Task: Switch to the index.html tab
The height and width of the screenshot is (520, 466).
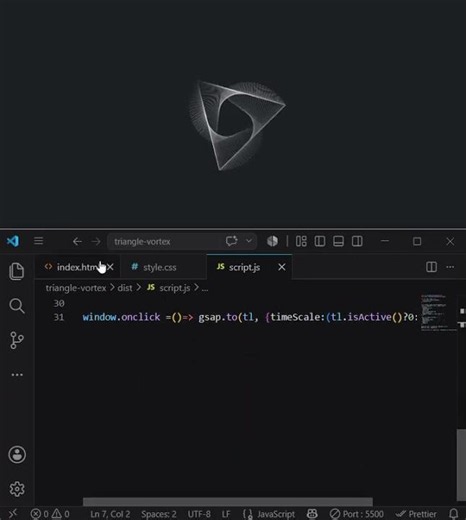Action: 78,267
